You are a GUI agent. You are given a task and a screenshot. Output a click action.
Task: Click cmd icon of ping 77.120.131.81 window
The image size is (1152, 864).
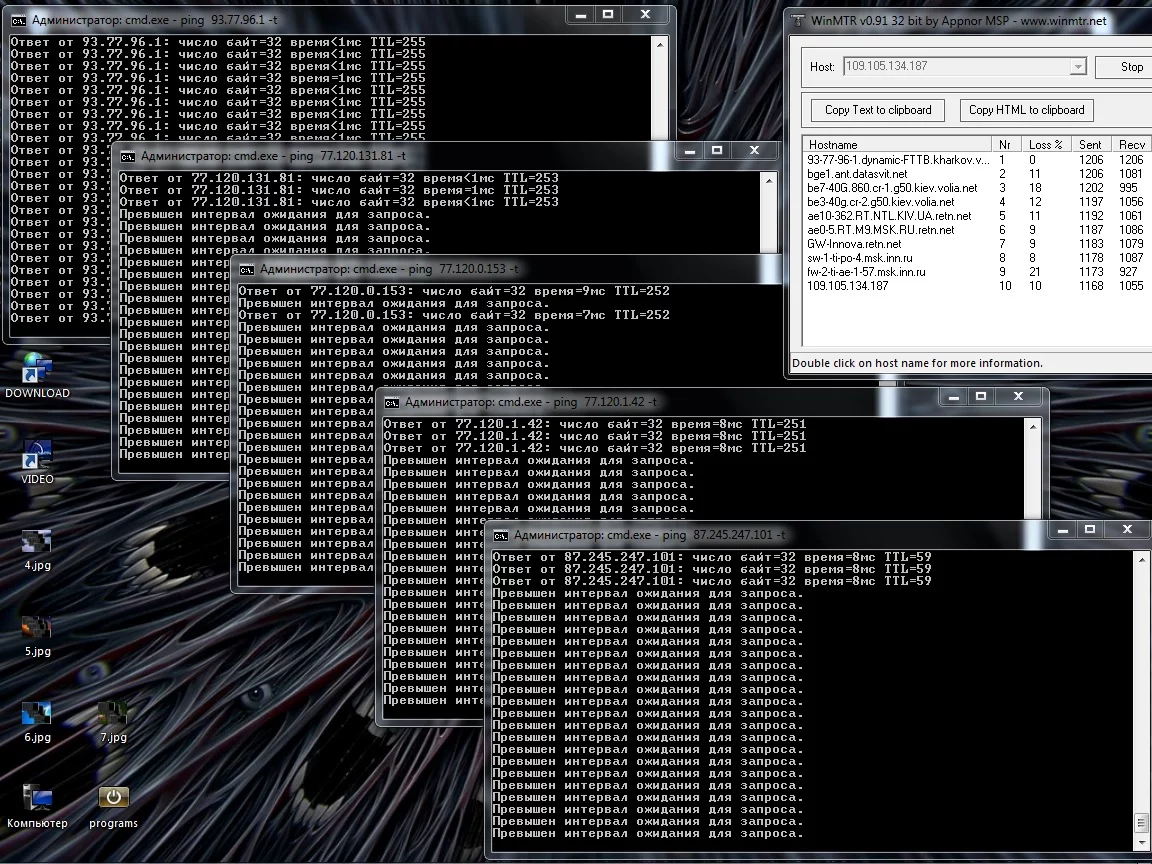(128, 156)
